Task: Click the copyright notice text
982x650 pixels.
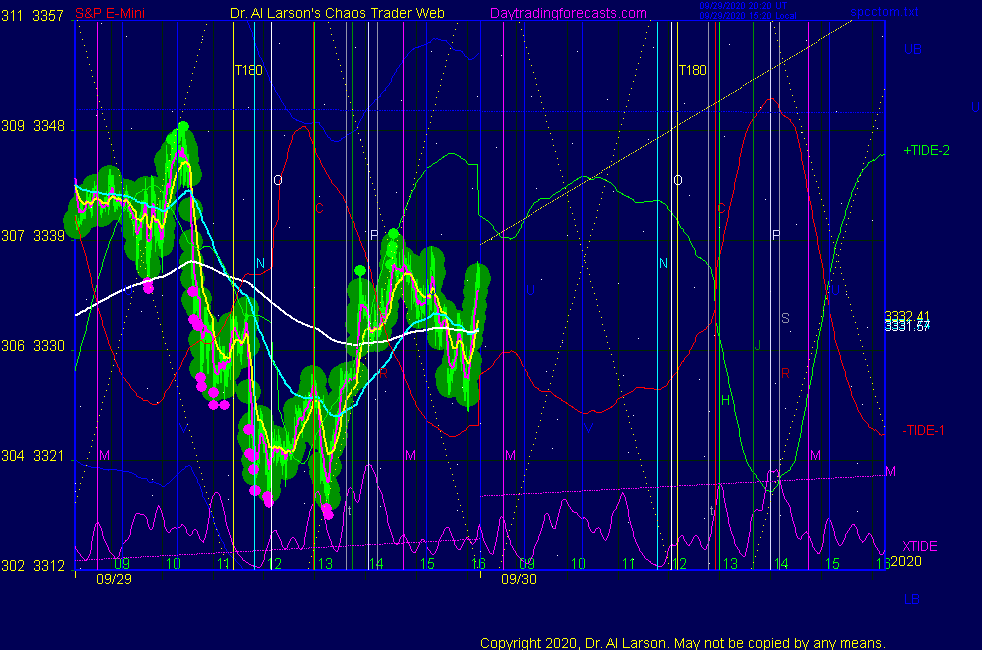Action: pos(683,642)
